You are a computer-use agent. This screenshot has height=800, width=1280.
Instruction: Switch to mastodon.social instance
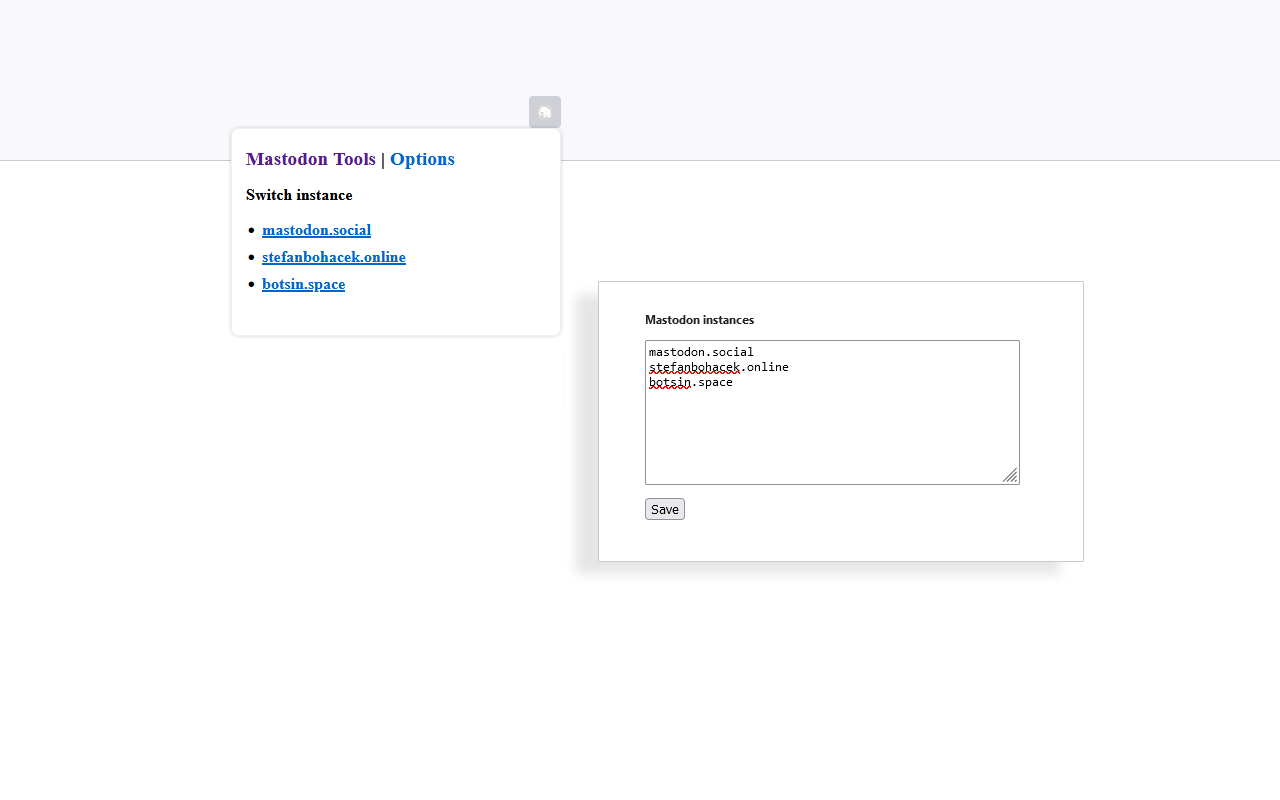[316, 230]
